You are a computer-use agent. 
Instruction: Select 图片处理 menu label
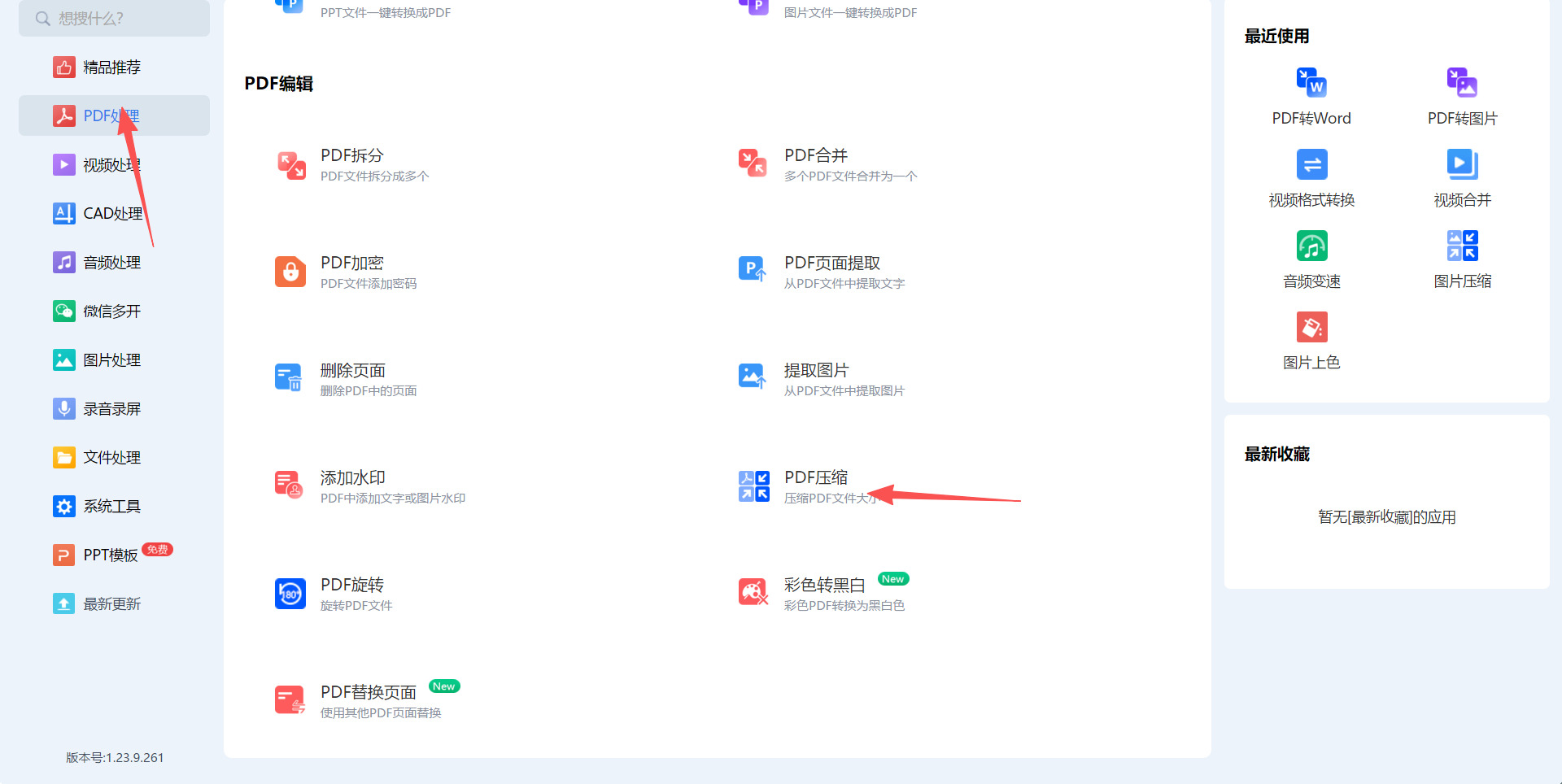112,360
